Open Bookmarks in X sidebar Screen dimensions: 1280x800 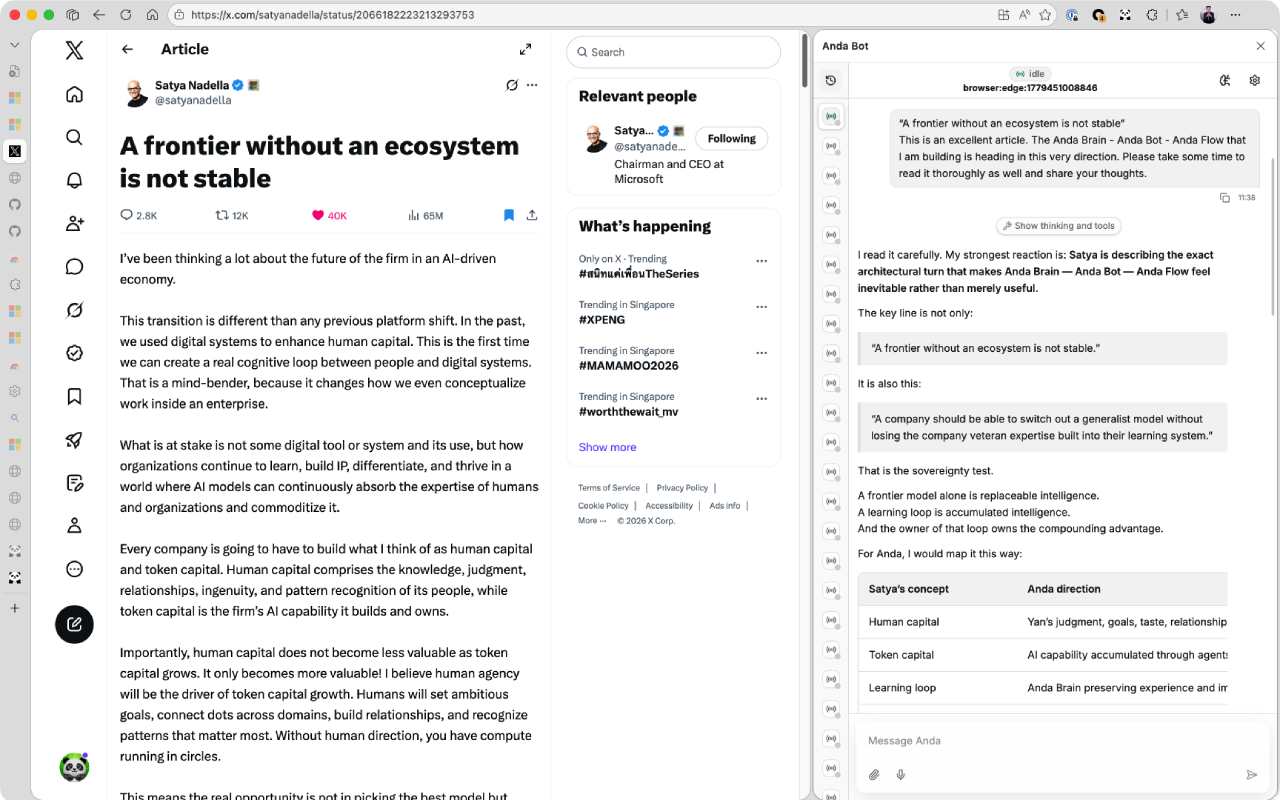[x=74, y=396]
